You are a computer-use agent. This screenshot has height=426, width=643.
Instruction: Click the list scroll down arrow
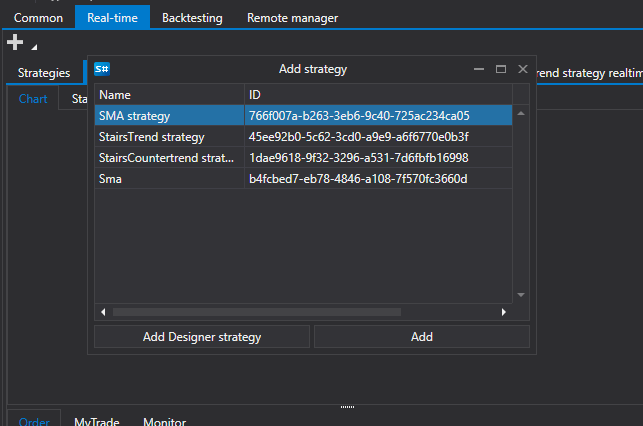521,295
